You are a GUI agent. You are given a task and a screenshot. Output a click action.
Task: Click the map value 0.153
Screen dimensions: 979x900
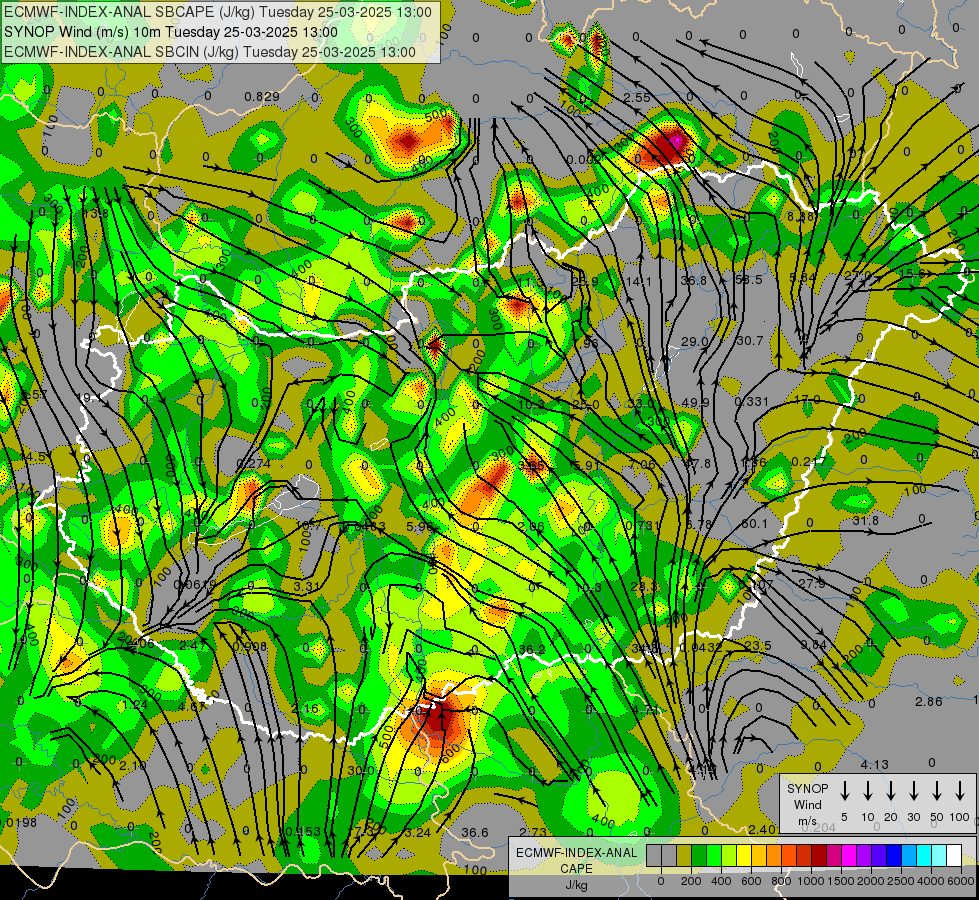303,832
